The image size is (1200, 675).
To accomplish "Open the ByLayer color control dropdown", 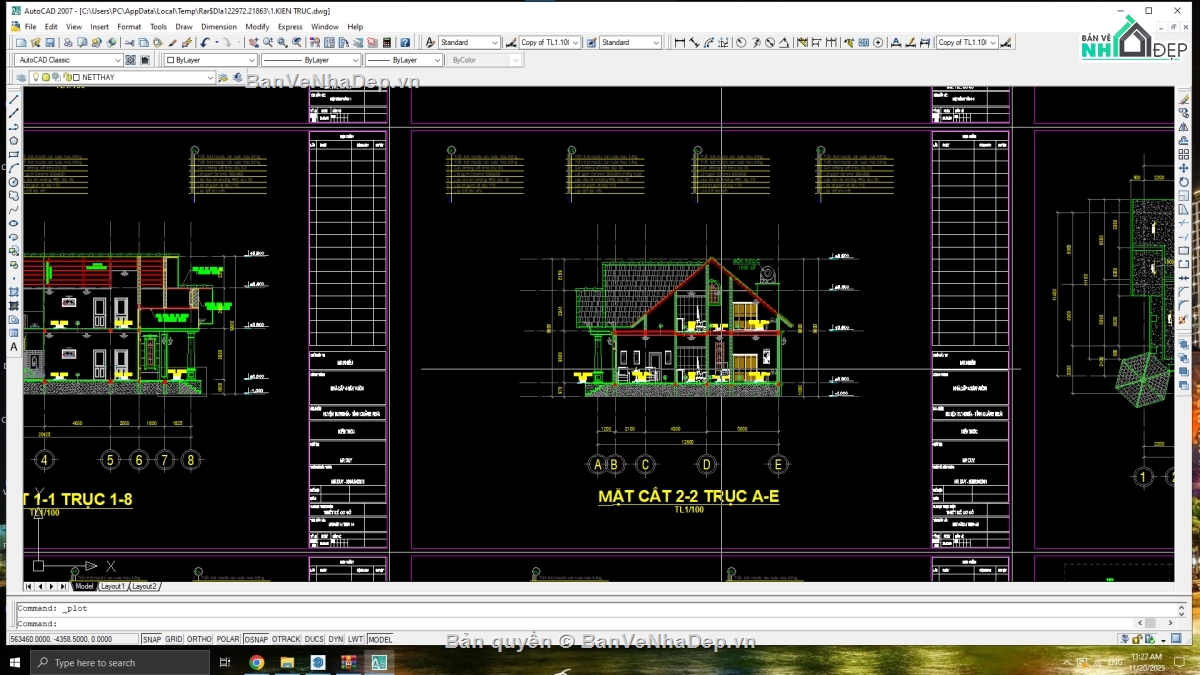I will click(210, 60).
